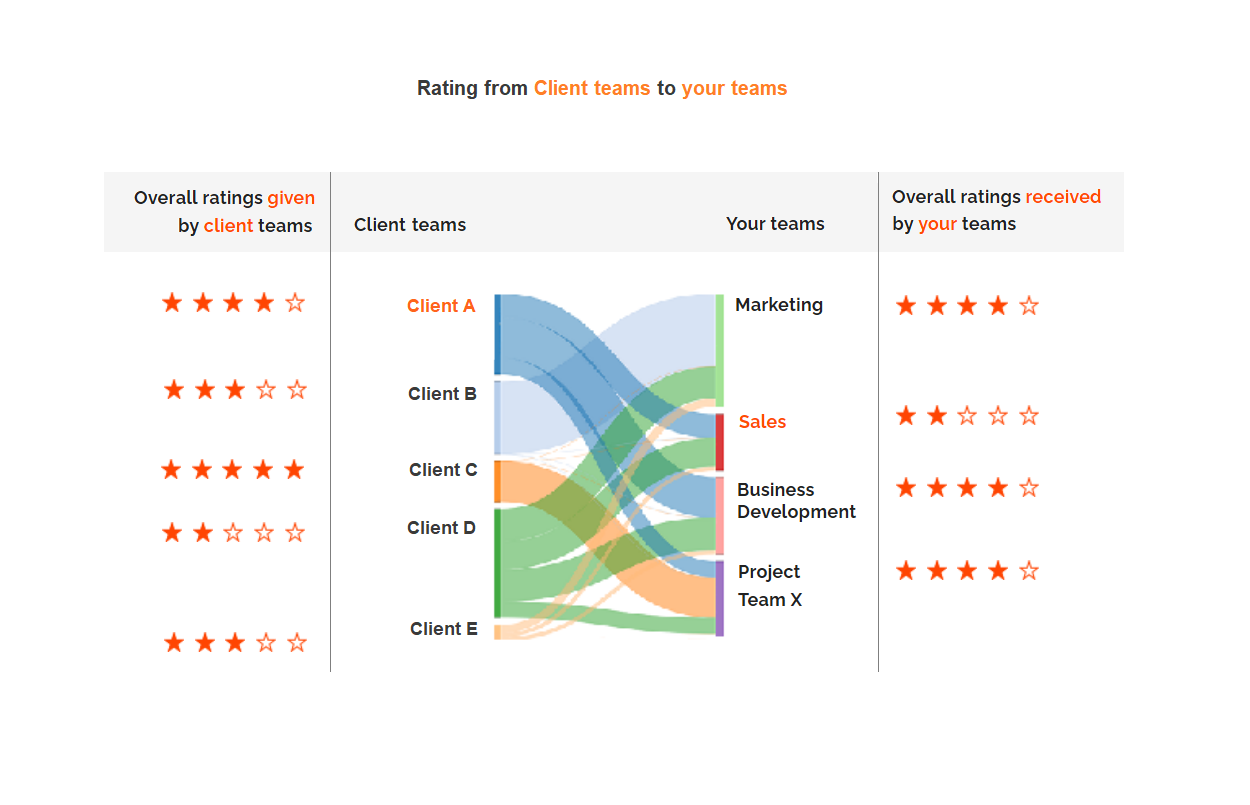Click the last empty star in Client E rating
The height and width of the screenshot is (805, 1250).
click(x=297, y=643)
